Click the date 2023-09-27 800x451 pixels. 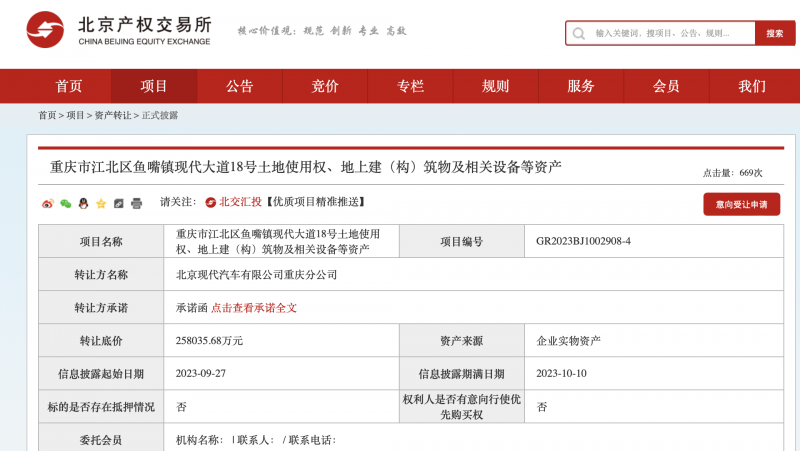(201, 373)
